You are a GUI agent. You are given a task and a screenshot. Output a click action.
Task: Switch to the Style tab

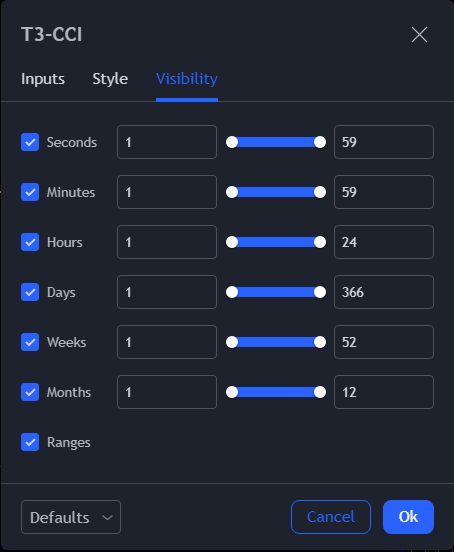point(110,79)
